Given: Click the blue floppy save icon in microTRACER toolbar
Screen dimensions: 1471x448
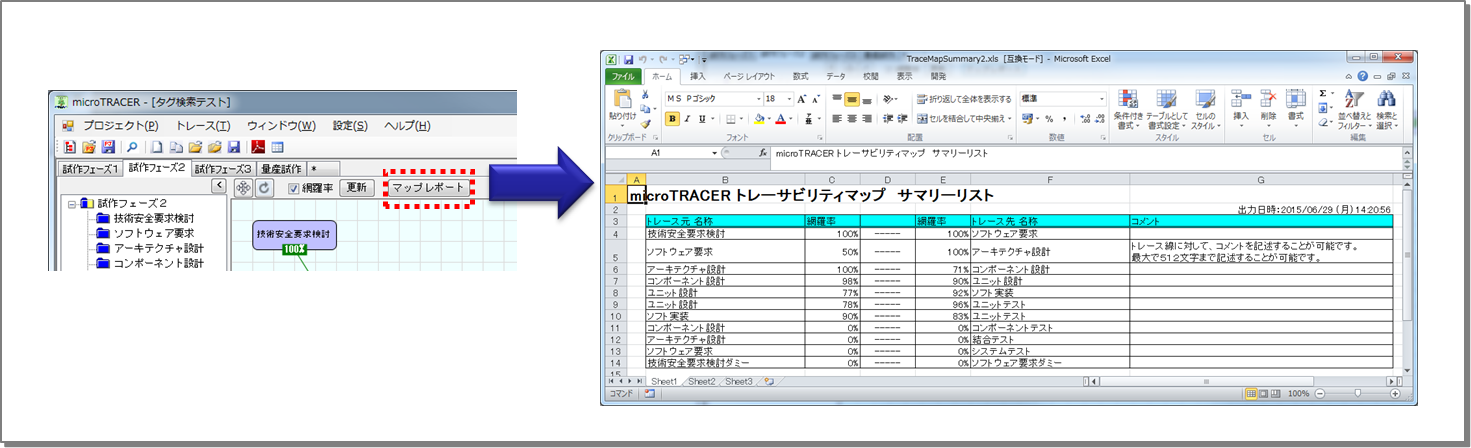Looking at the screenshot, I should (234, 147).
